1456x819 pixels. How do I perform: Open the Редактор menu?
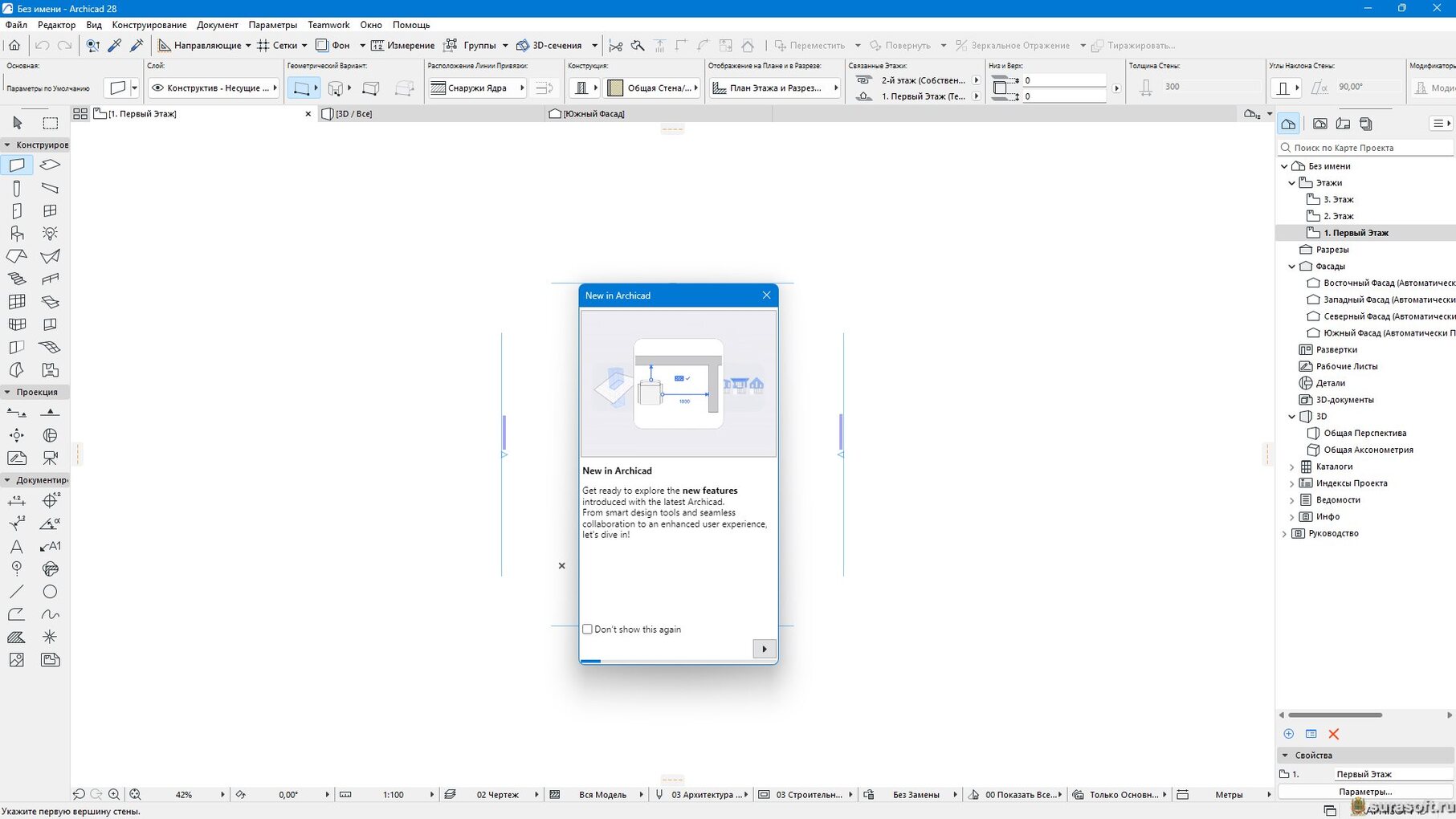56,25
